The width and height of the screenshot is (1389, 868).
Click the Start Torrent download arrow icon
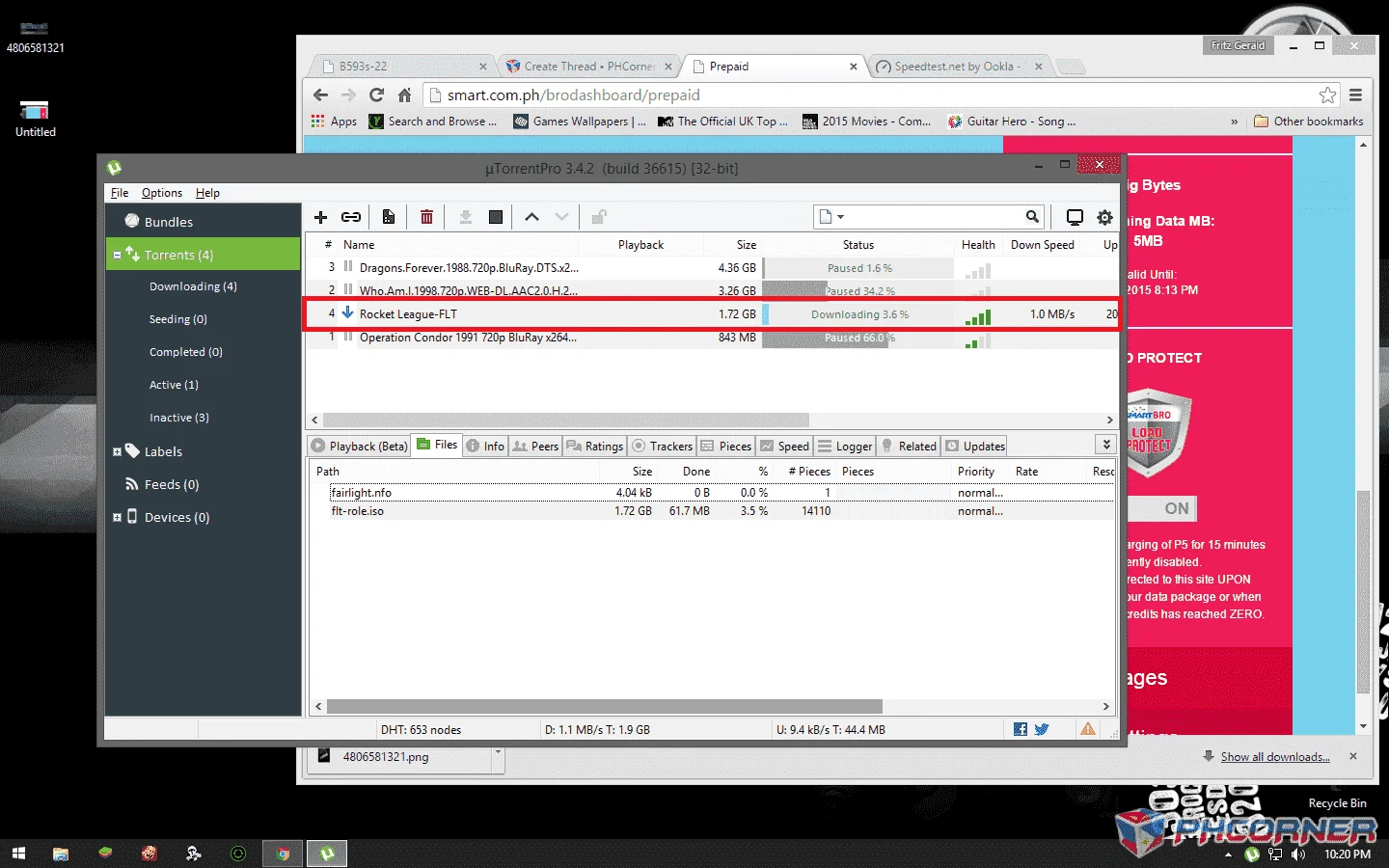465,217
